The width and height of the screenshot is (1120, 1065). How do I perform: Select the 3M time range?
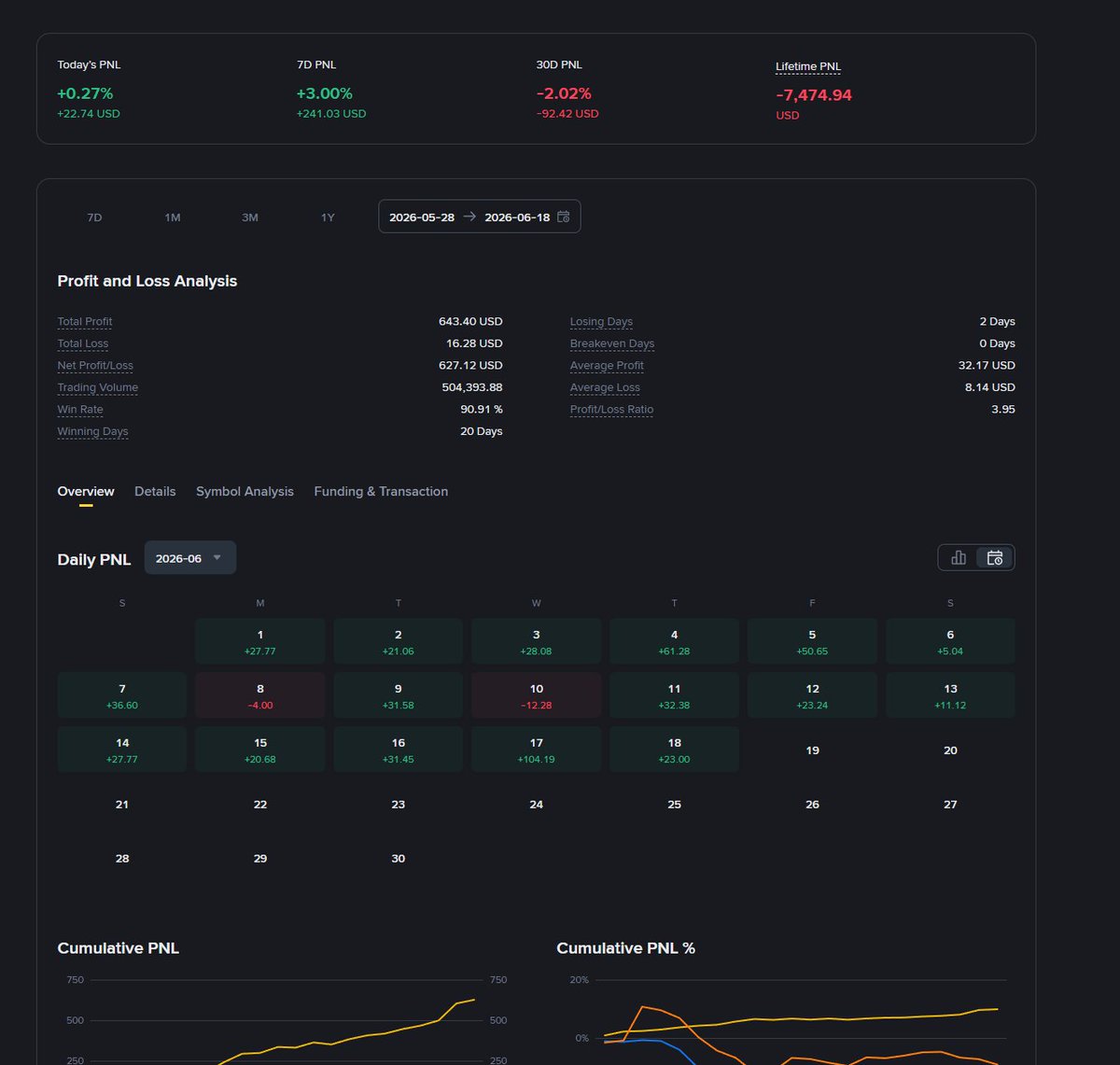pos(250,217)
